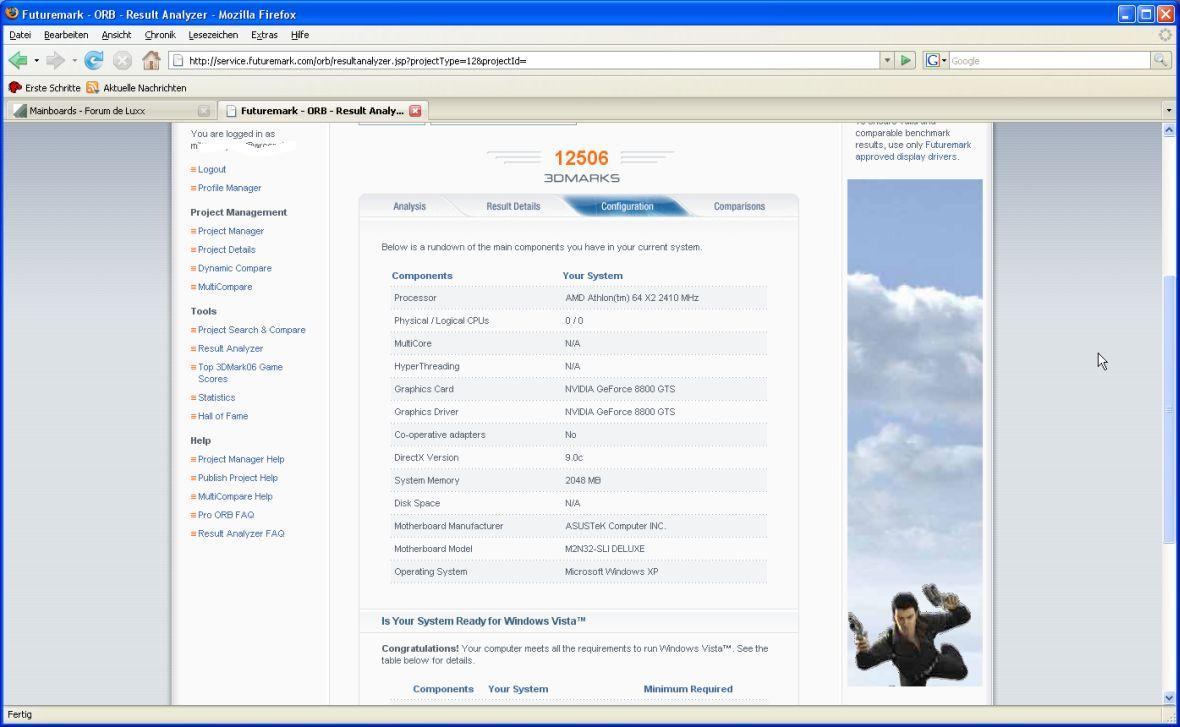This screenshot has width=1180, height=727.
Task: Click the sky banner advertisement image
Action: tap(914, 433)
